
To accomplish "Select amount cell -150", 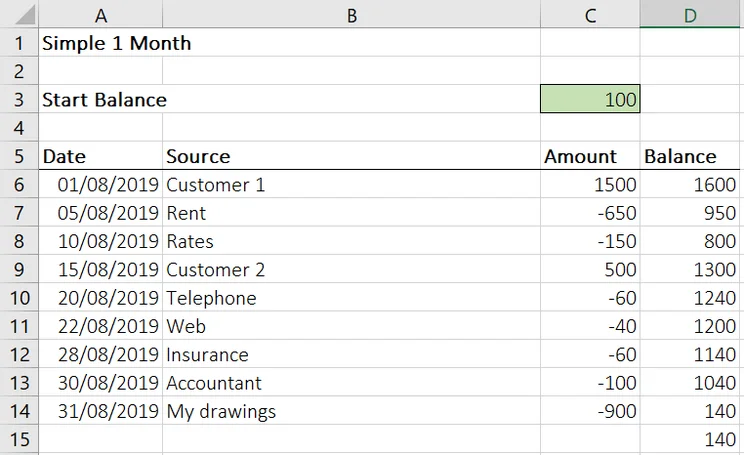I will tap(590, 241).
